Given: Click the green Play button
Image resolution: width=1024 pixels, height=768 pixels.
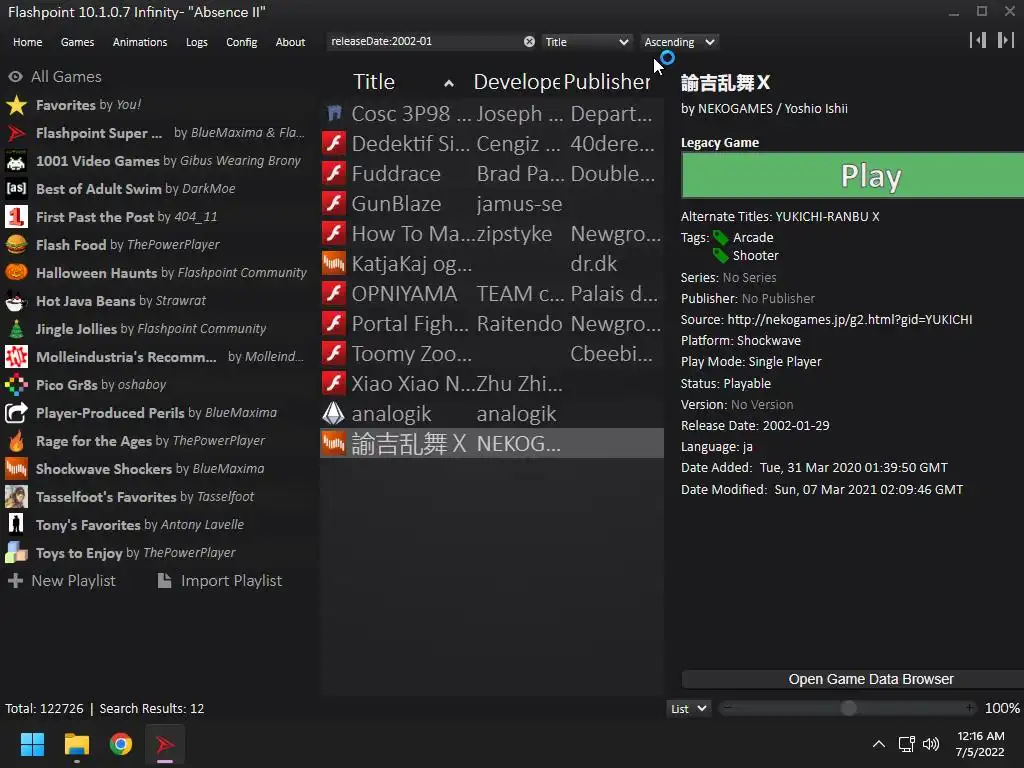Looking at the screenshot, I should pyautogui.click(x=852, y=176).
